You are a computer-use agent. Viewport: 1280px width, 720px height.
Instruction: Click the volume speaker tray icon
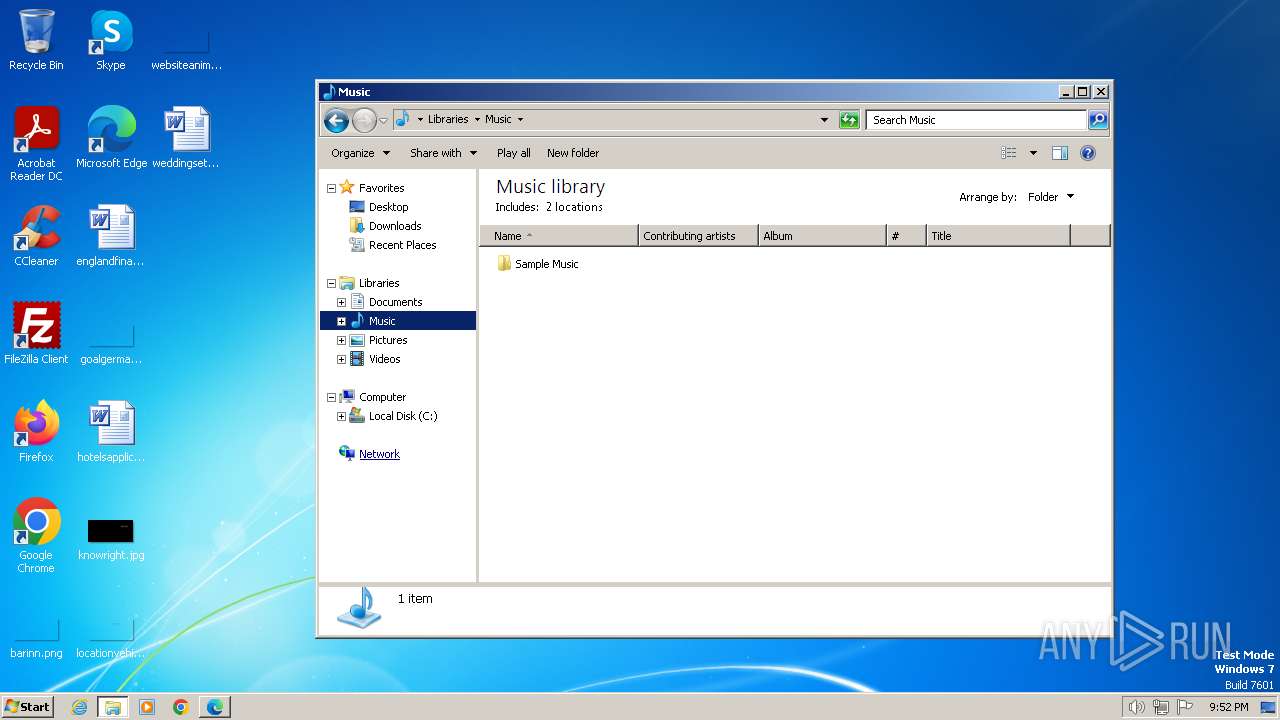coord(1136,707)
